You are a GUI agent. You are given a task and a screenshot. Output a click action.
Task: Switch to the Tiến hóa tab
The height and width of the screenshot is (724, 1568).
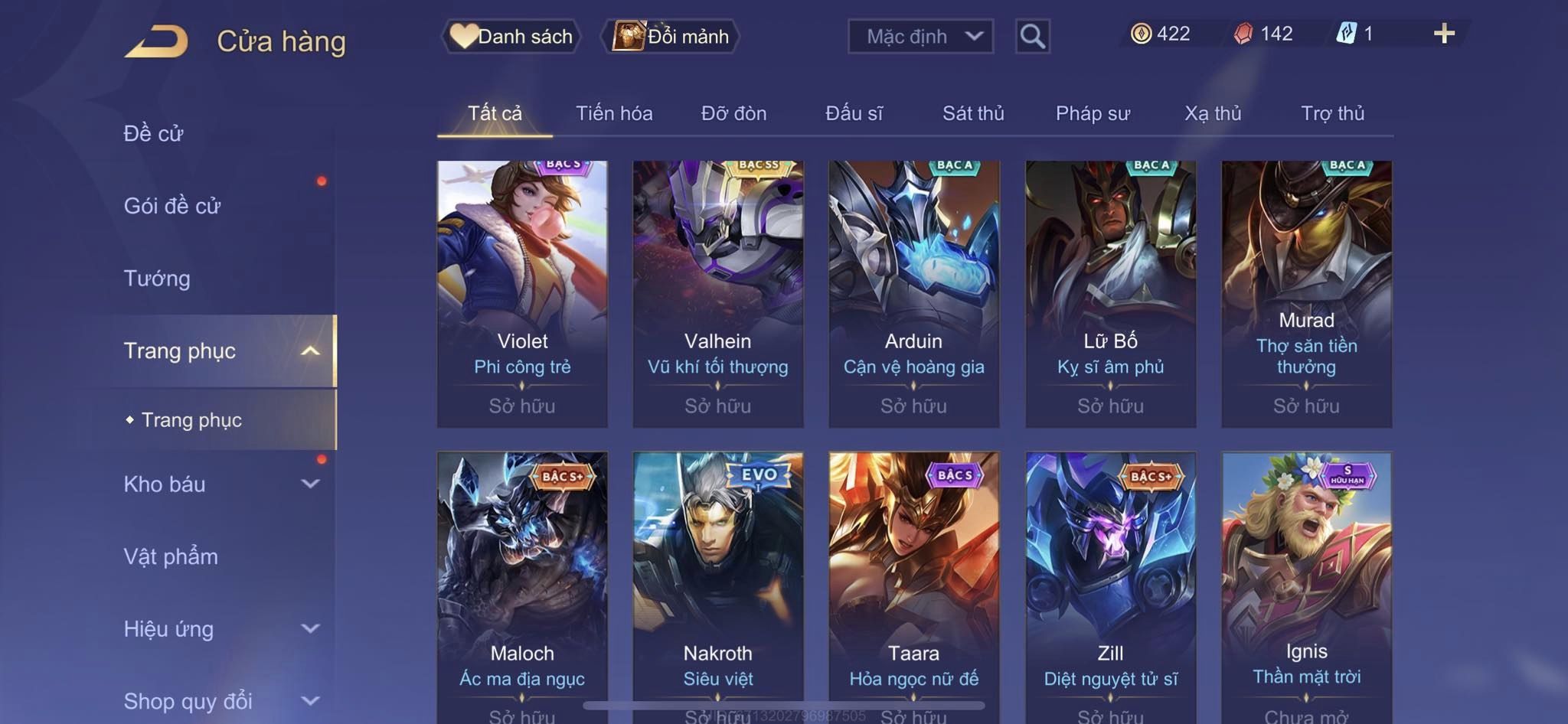click(x=614, y=113)
